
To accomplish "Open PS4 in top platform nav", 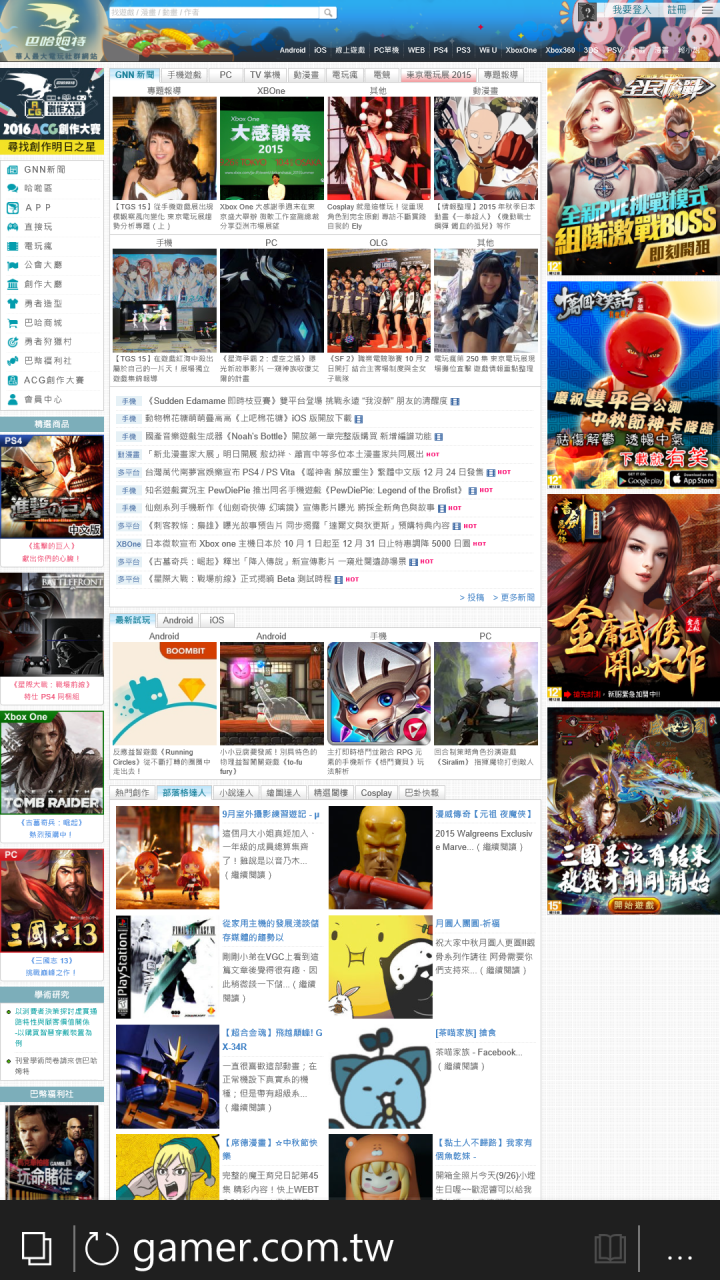I will click(x=441, y=50).
